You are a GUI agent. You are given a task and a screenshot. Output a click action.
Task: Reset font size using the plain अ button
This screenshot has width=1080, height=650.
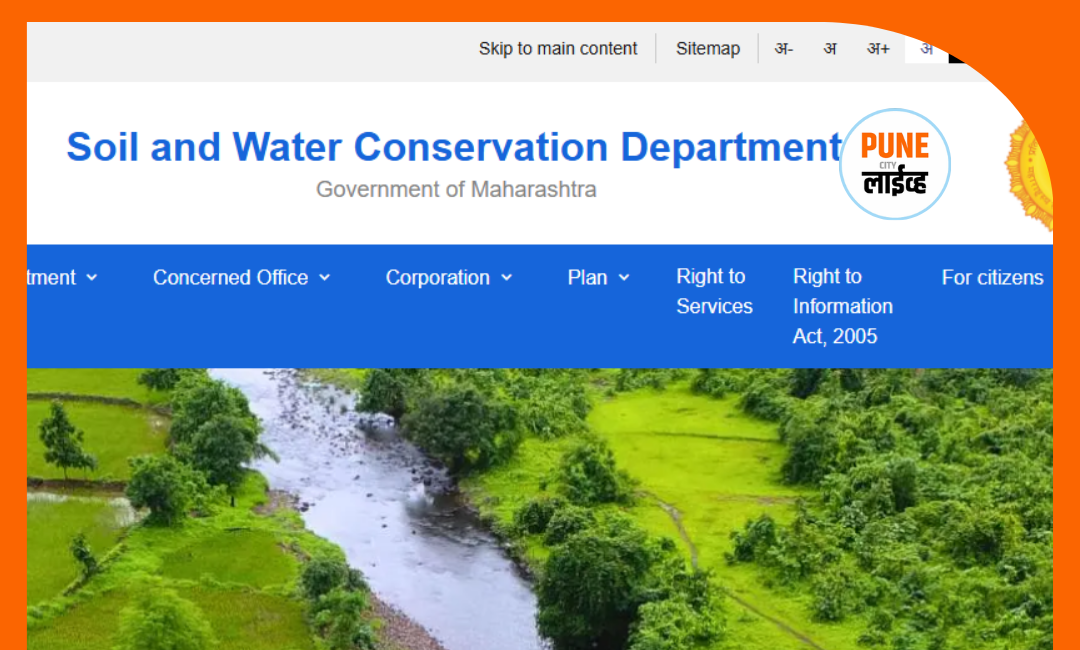tap(830, 48)
